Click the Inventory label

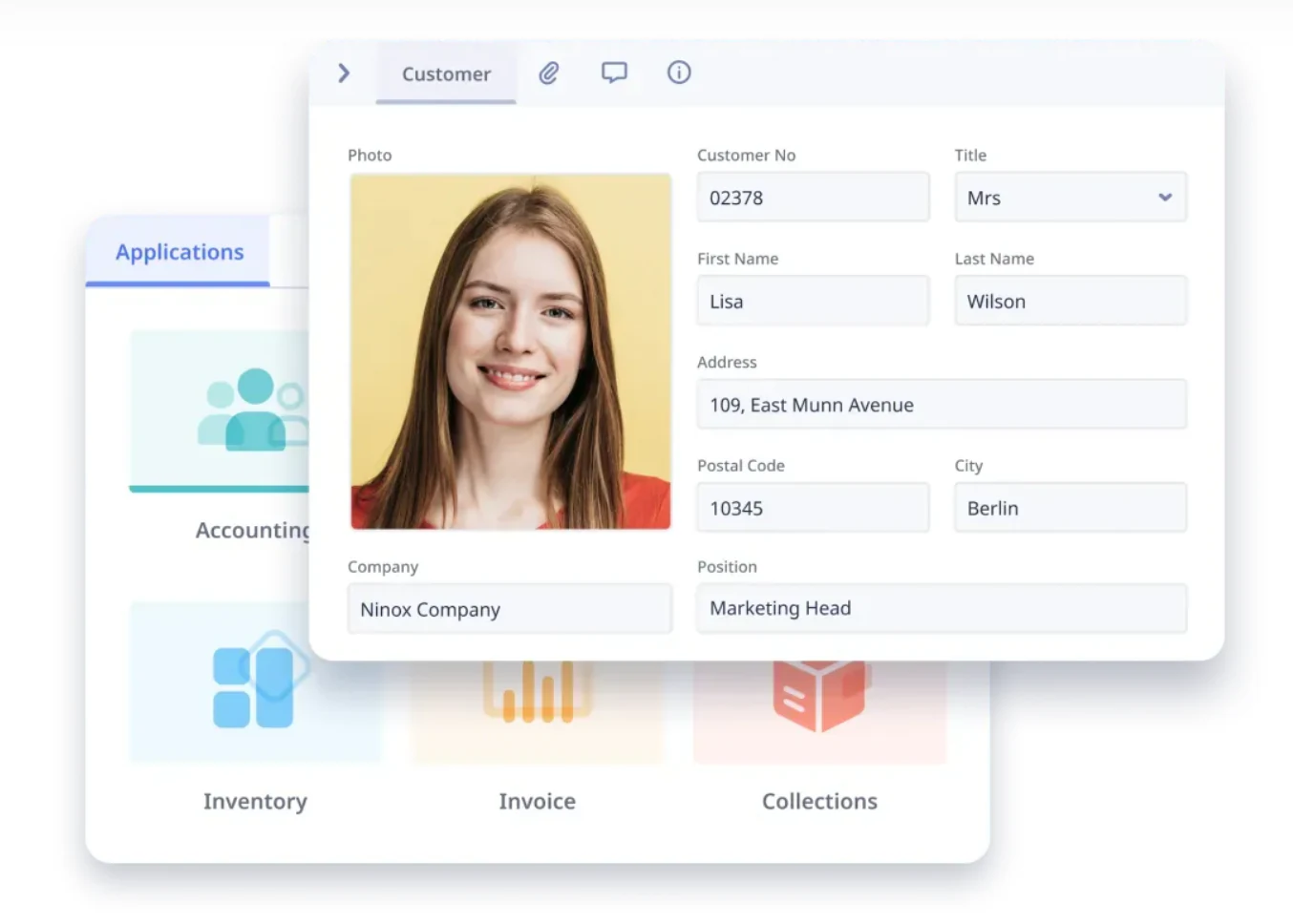(255, 802)
